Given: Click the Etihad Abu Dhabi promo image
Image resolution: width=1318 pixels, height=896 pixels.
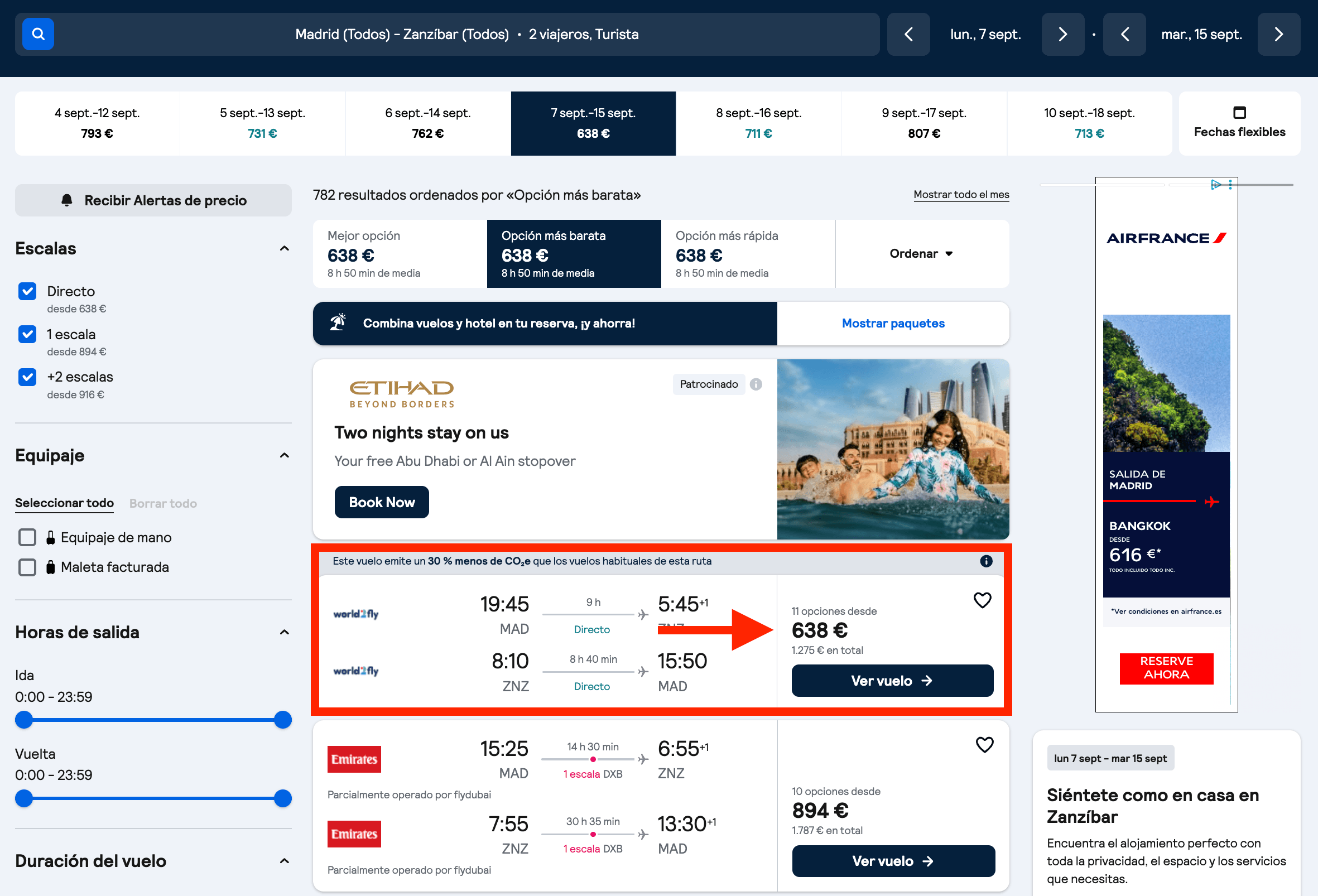Looking at the screenshot, I should point(893,449).
